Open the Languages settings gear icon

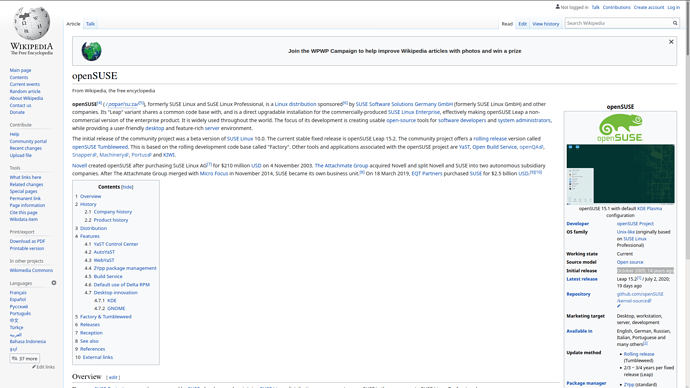point(54,283)
